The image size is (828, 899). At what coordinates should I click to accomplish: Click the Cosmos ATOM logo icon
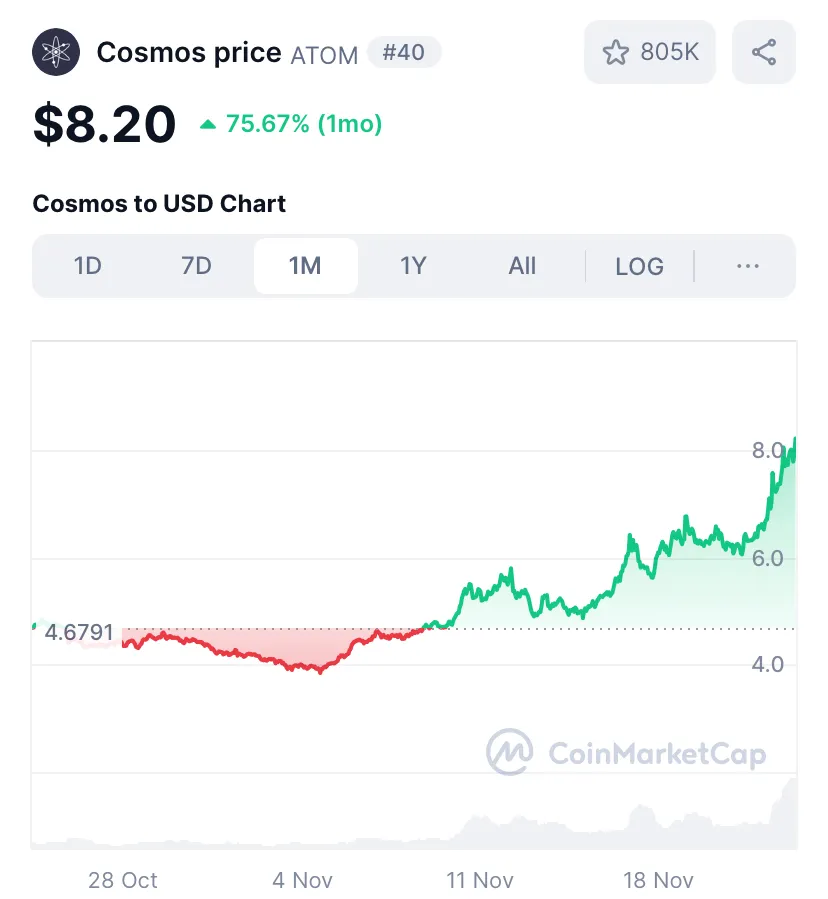tap(56, 52)
